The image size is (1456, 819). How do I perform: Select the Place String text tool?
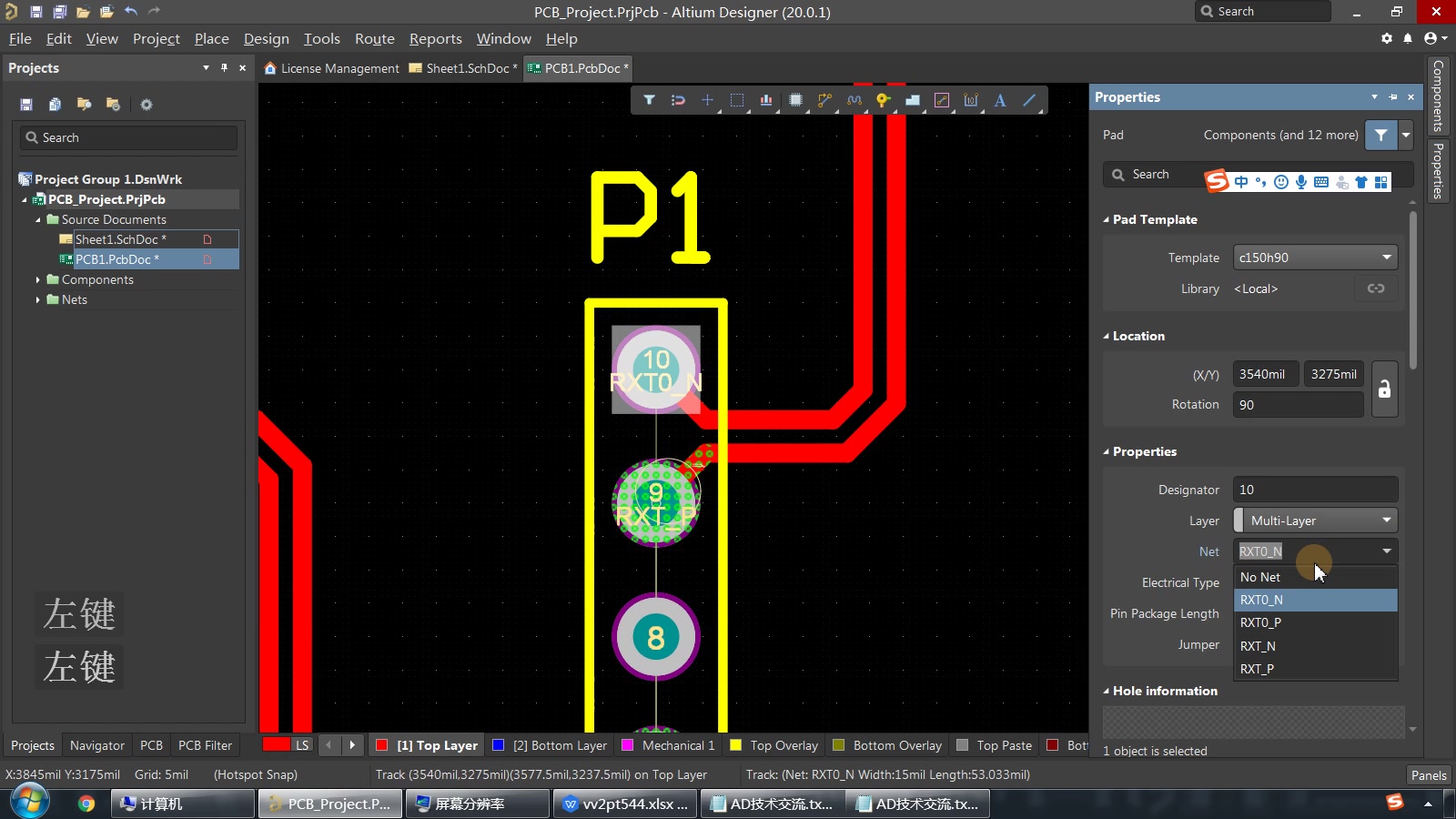(x=1000, y=100)
